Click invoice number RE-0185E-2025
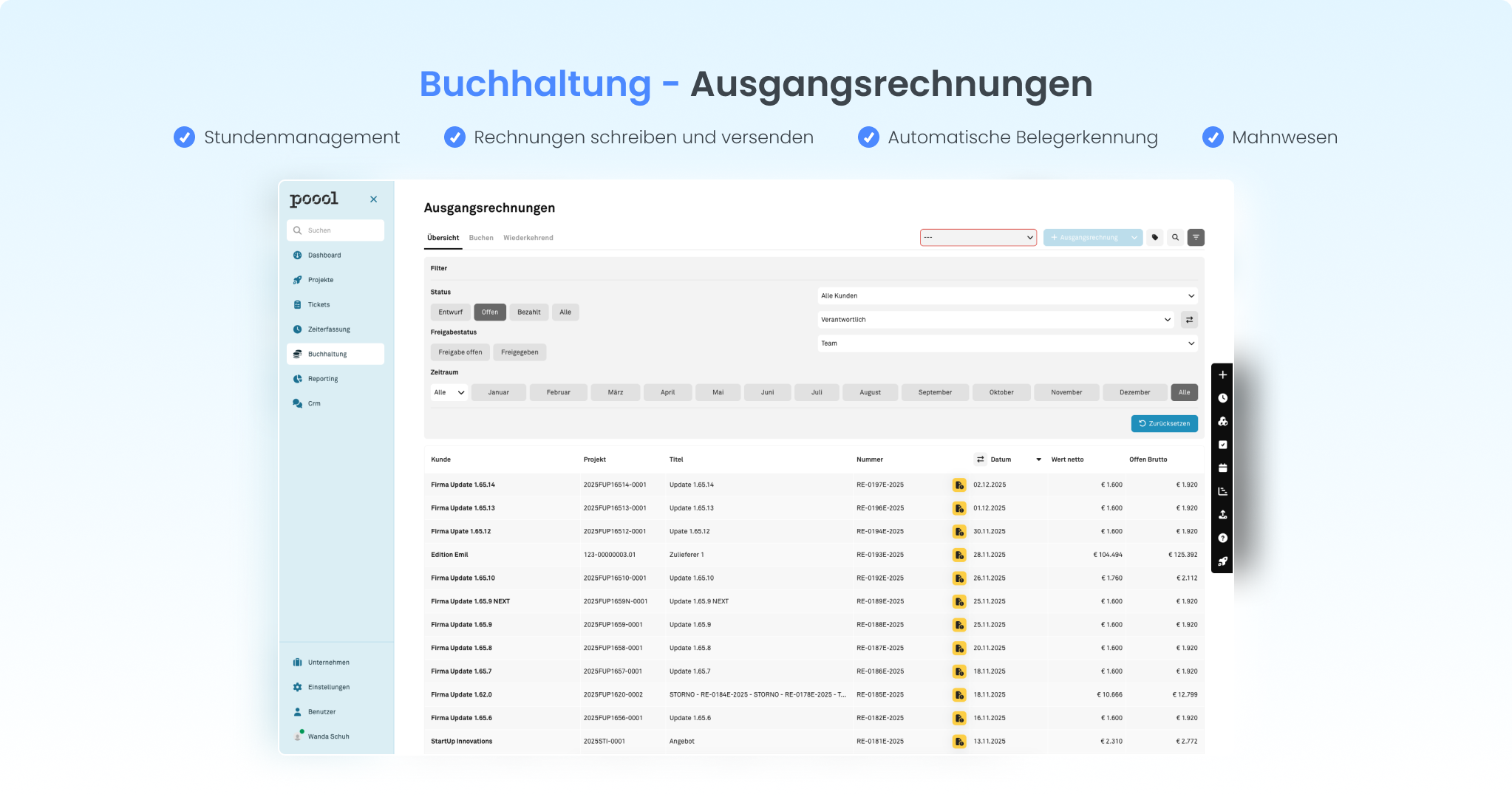Screen dimensions: 1512x797 [x=880, y=695]
